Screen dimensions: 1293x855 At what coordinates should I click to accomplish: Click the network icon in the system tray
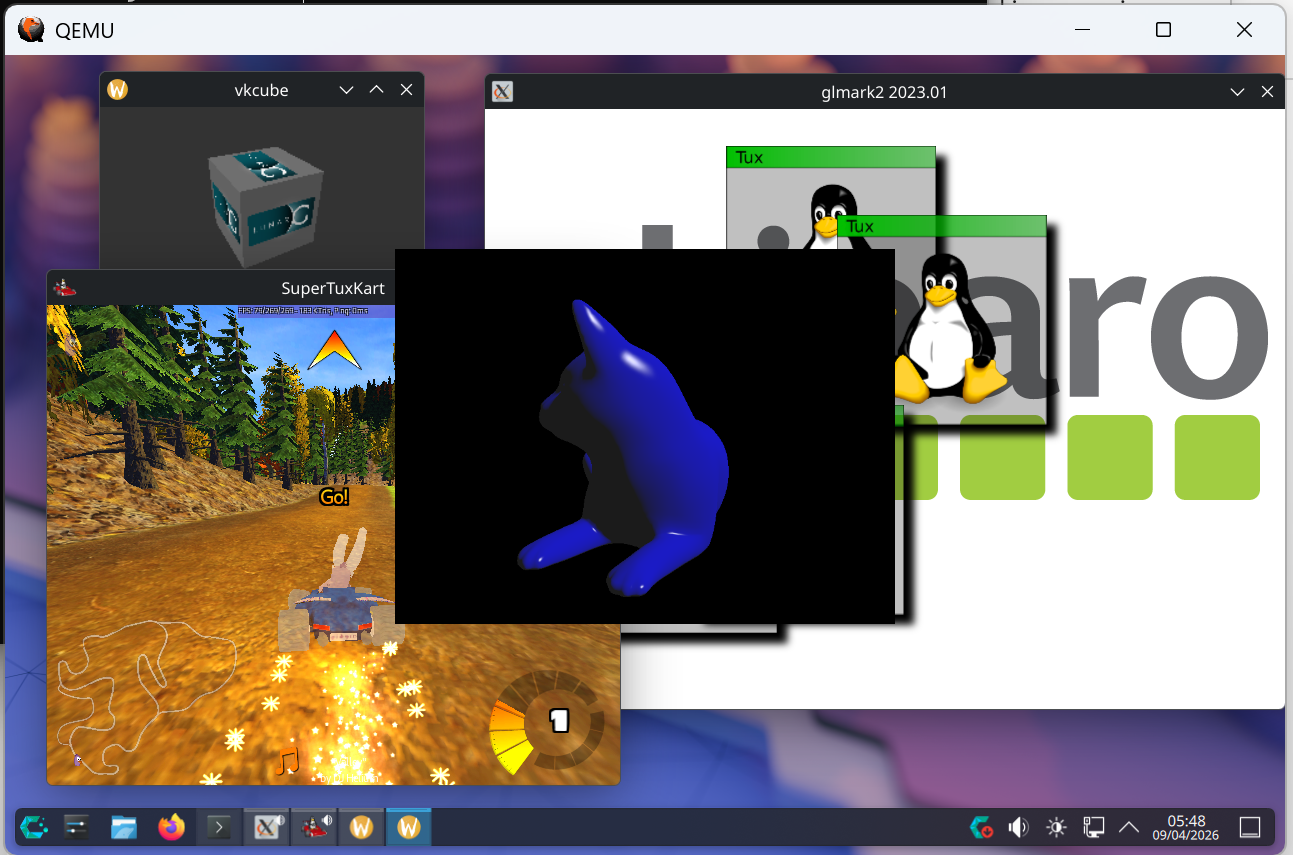[1092, 827]
